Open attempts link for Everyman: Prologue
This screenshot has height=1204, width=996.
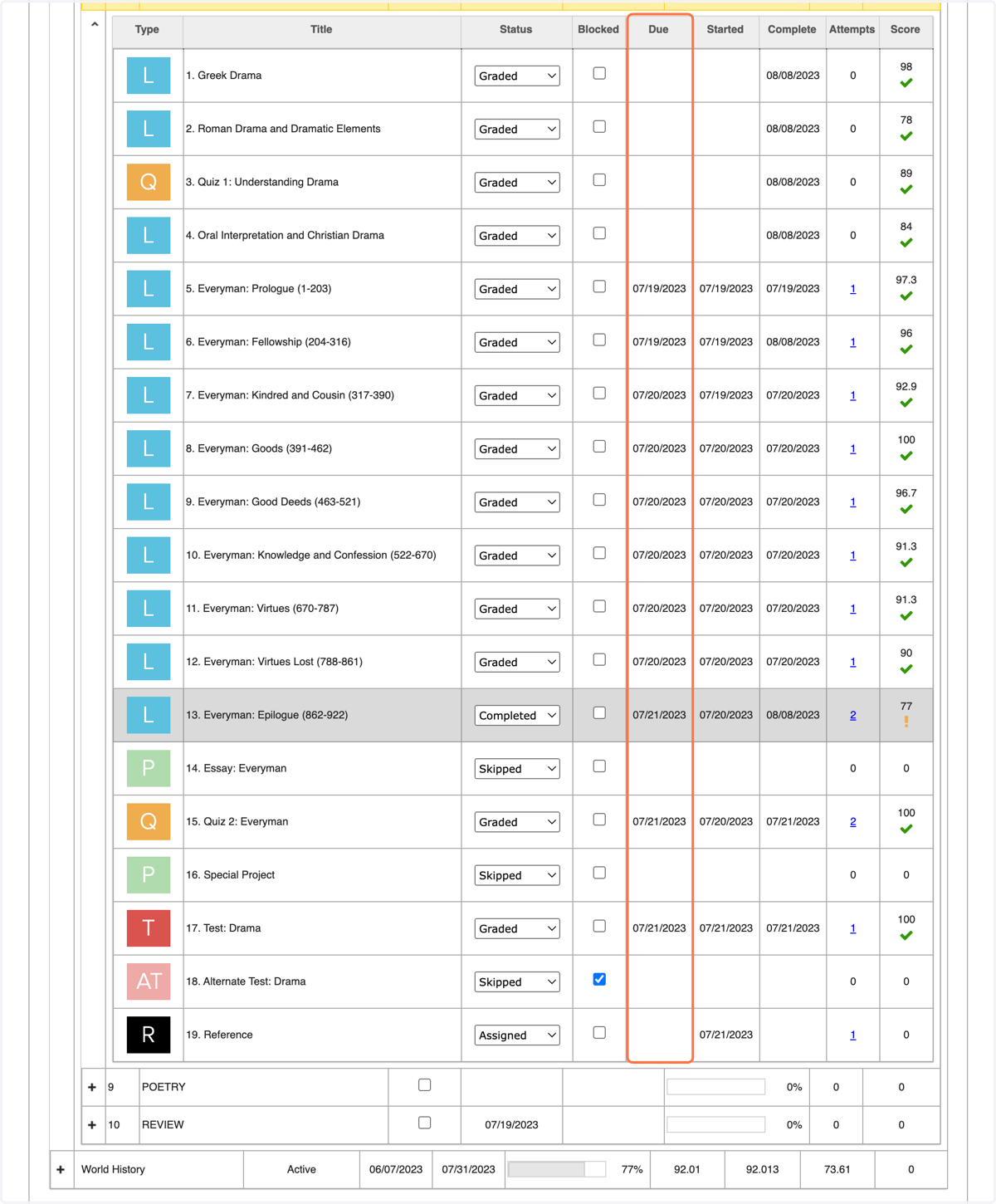point(852,289)
